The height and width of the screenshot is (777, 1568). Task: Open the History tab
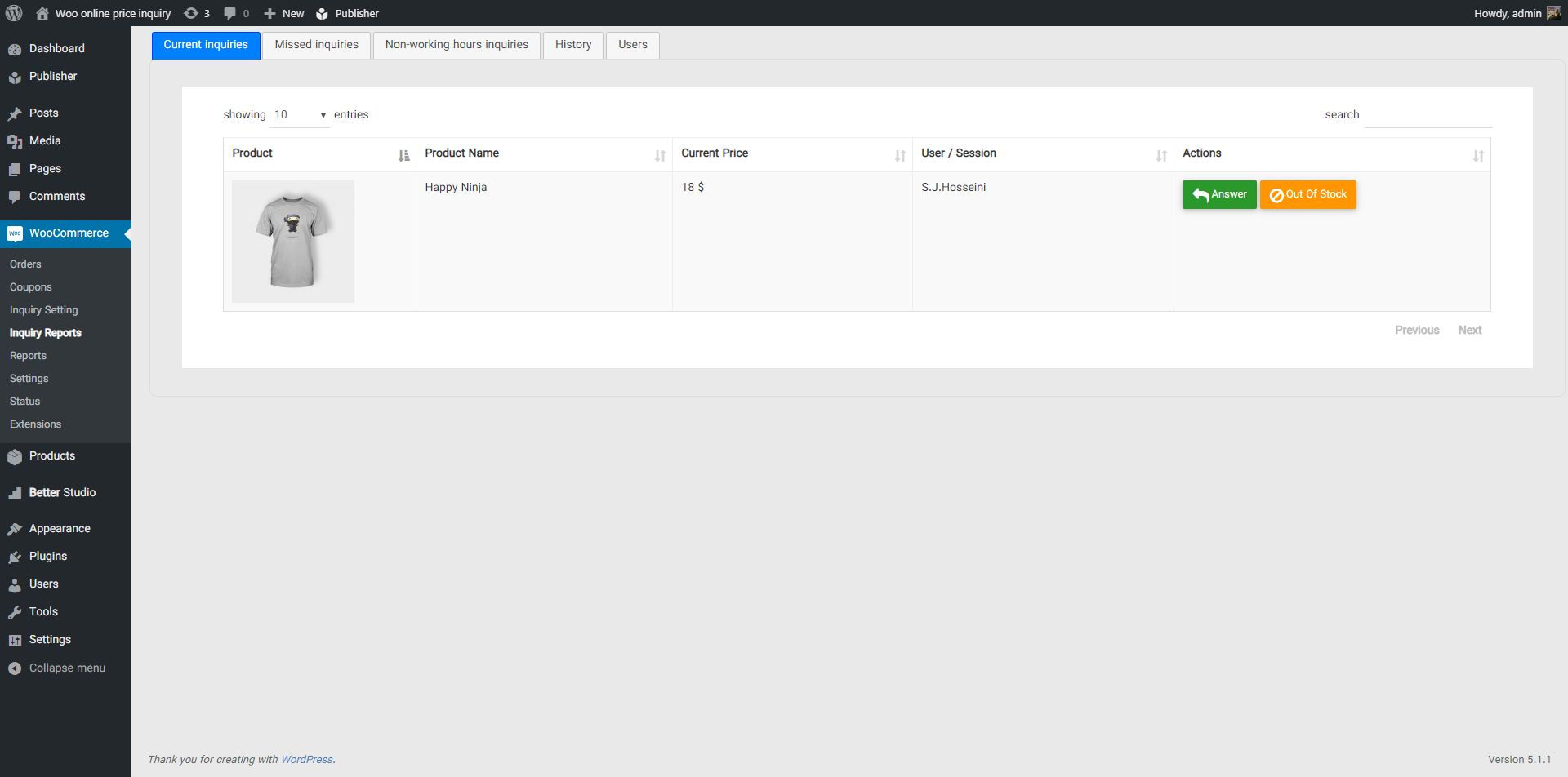pos(573,45)
